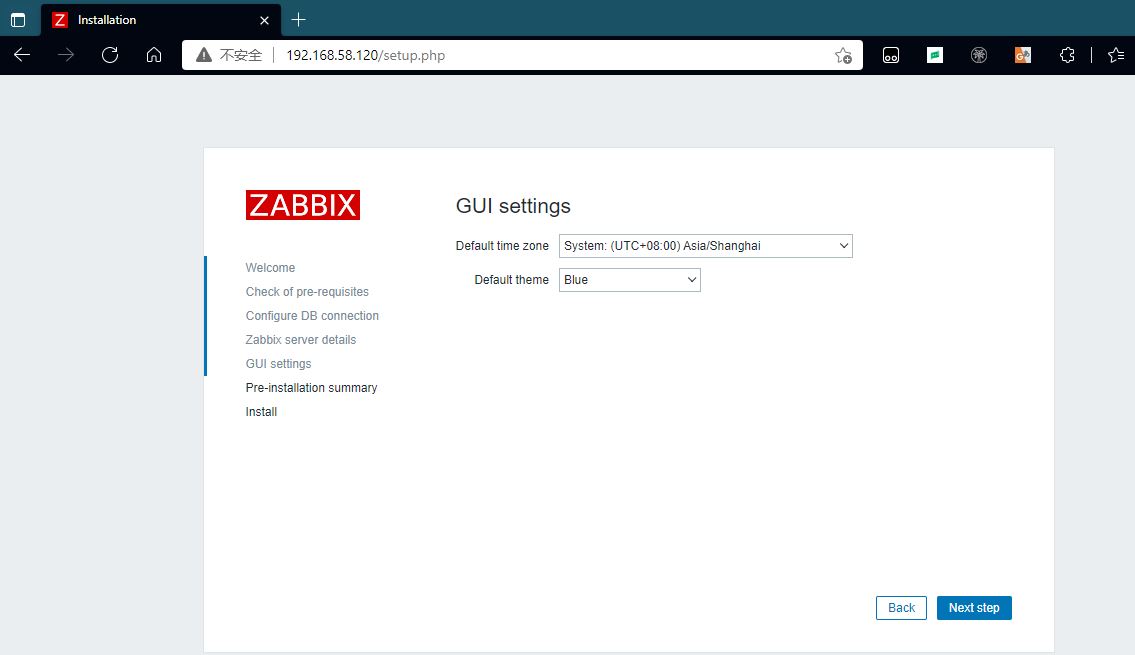Click the address bar URL
This screenshot has height=655, width=1135.
point(366,55)
